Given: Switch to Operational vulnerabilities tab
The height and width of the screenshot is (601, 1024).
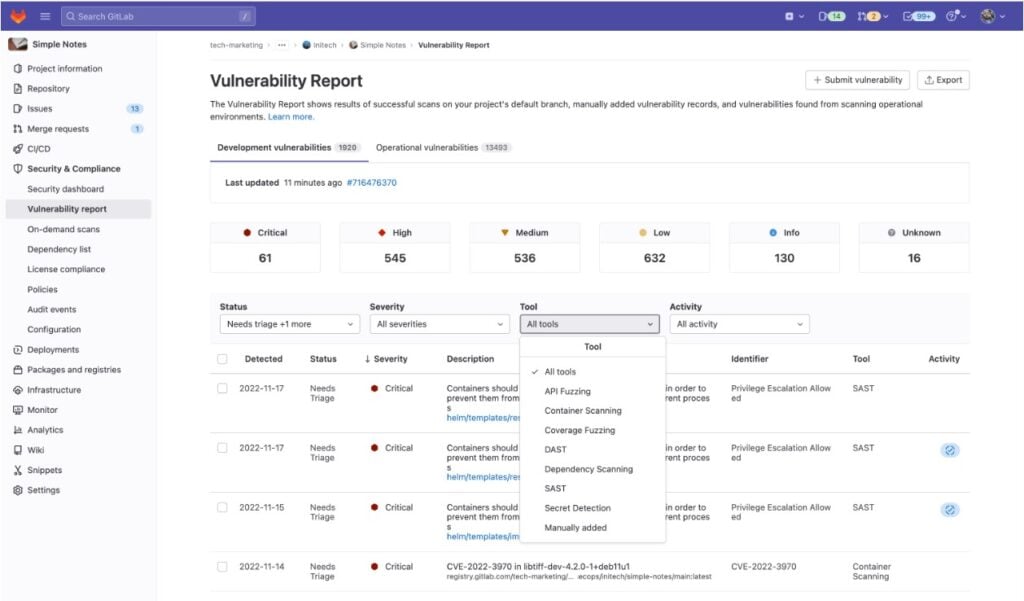Looking at the screenshot, I should click(443, 148).
